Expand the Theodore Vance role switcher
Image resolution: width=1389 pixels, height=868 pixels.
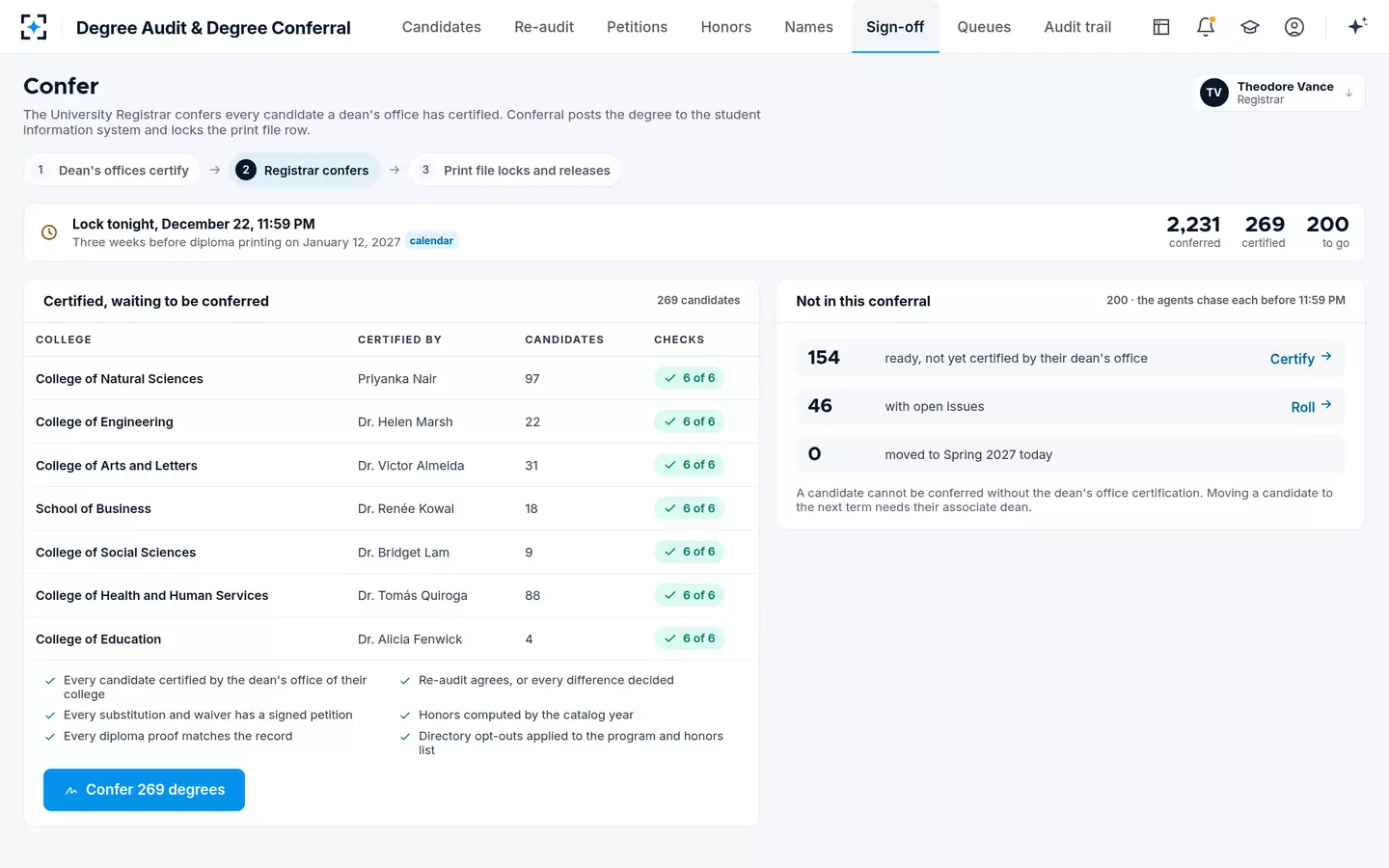click(x=1279, y=93)
